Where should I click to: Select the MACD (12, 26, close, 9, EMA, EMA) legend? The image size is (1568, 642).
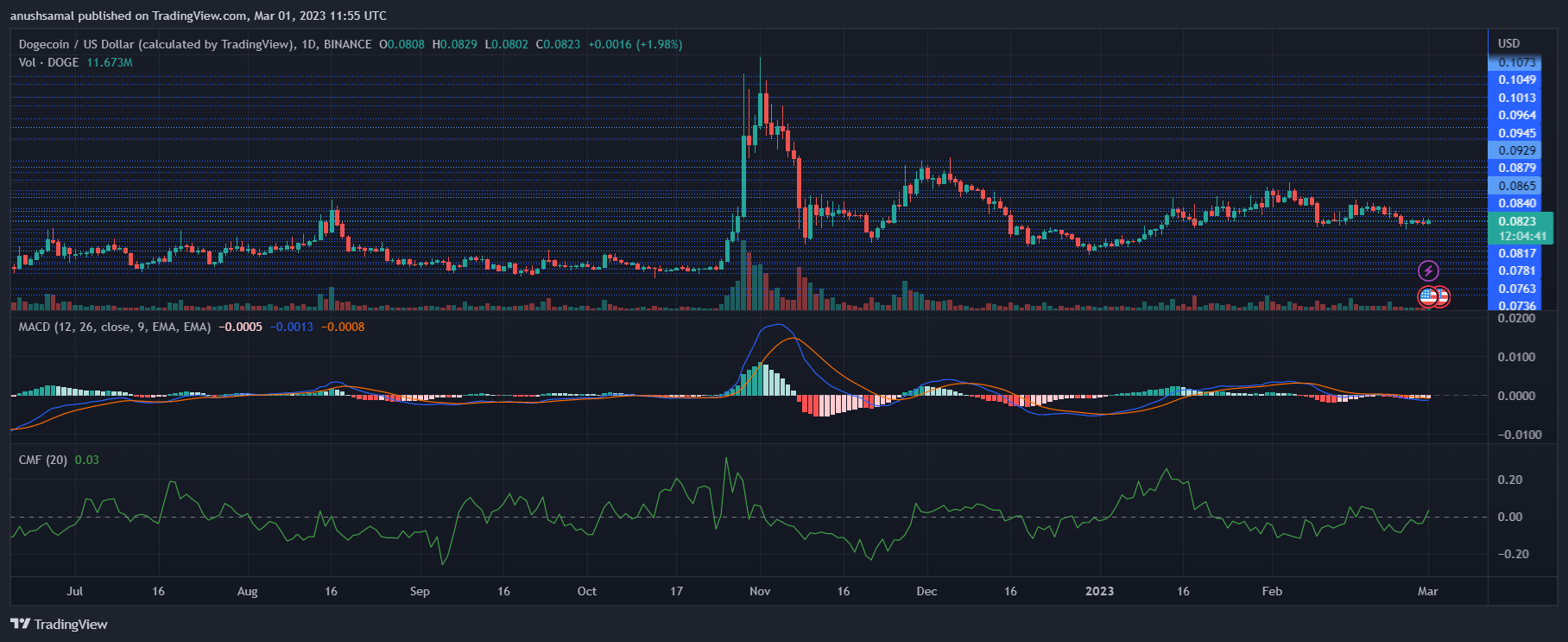click(x=115, y=327)
